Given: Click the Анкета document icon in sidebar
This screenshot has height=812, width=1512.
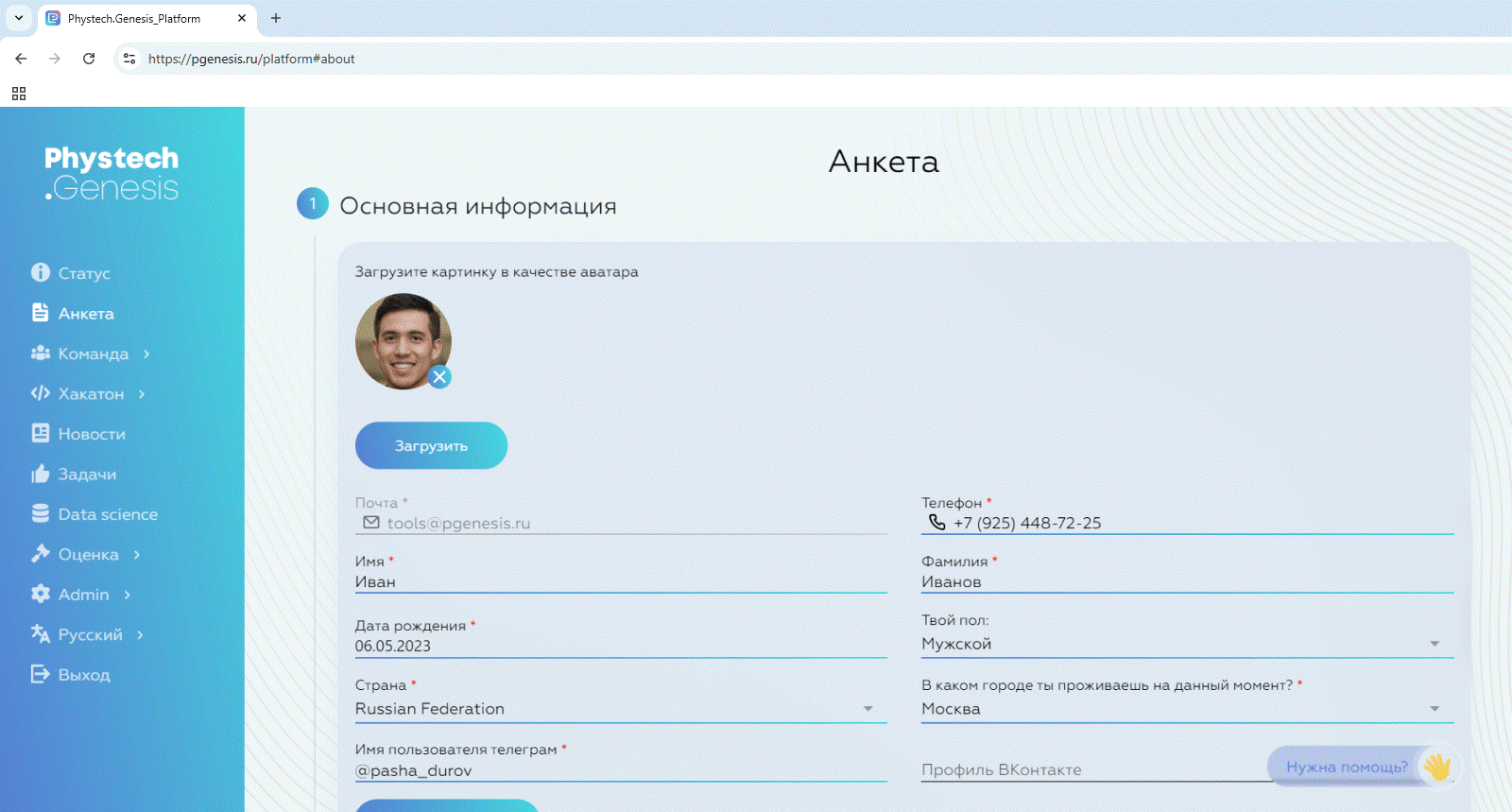Looking at the screenshot, I should click(40, 313).
